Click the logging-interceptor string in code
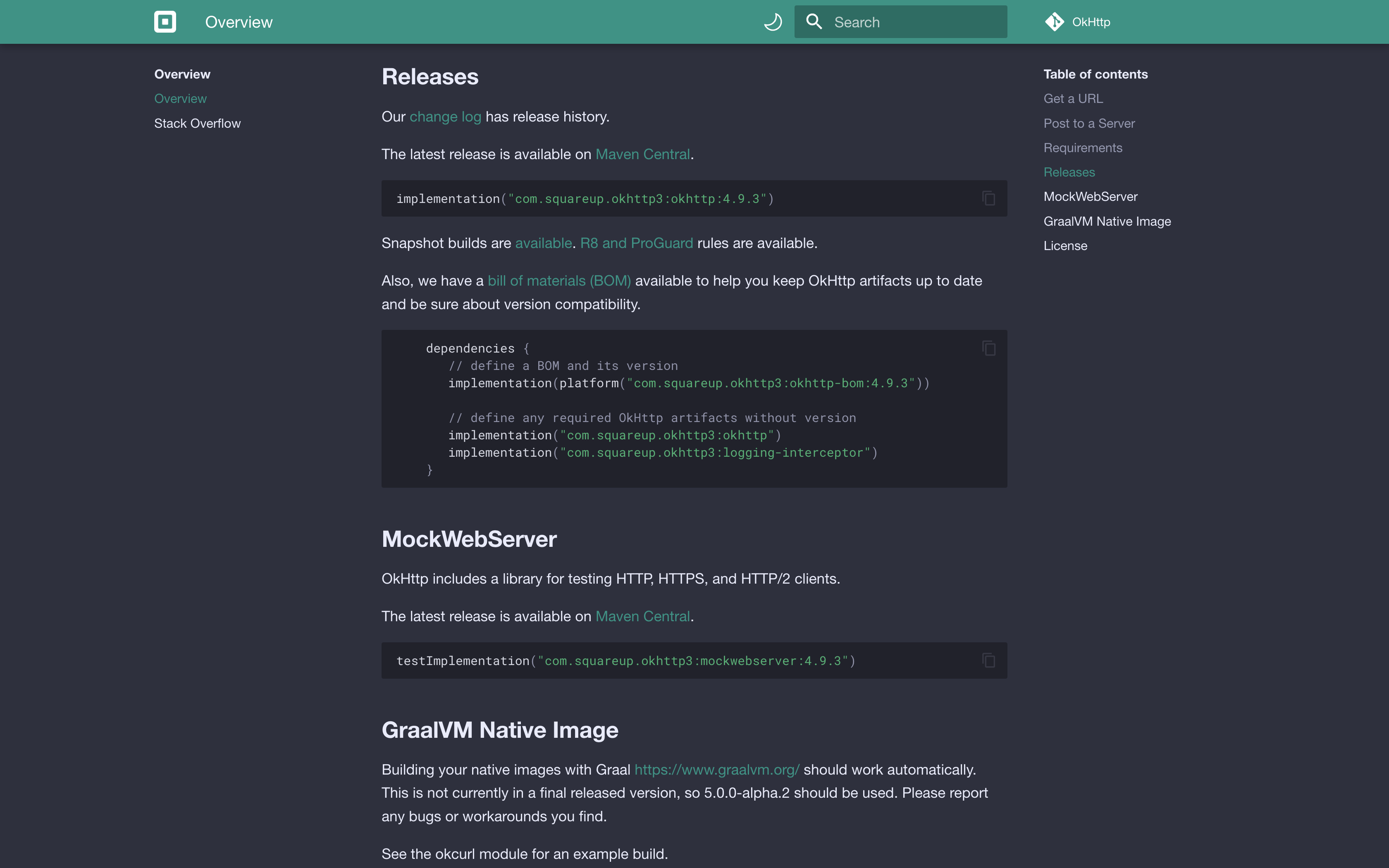This screenshot has width=1389, height=868. coord(716,452)
